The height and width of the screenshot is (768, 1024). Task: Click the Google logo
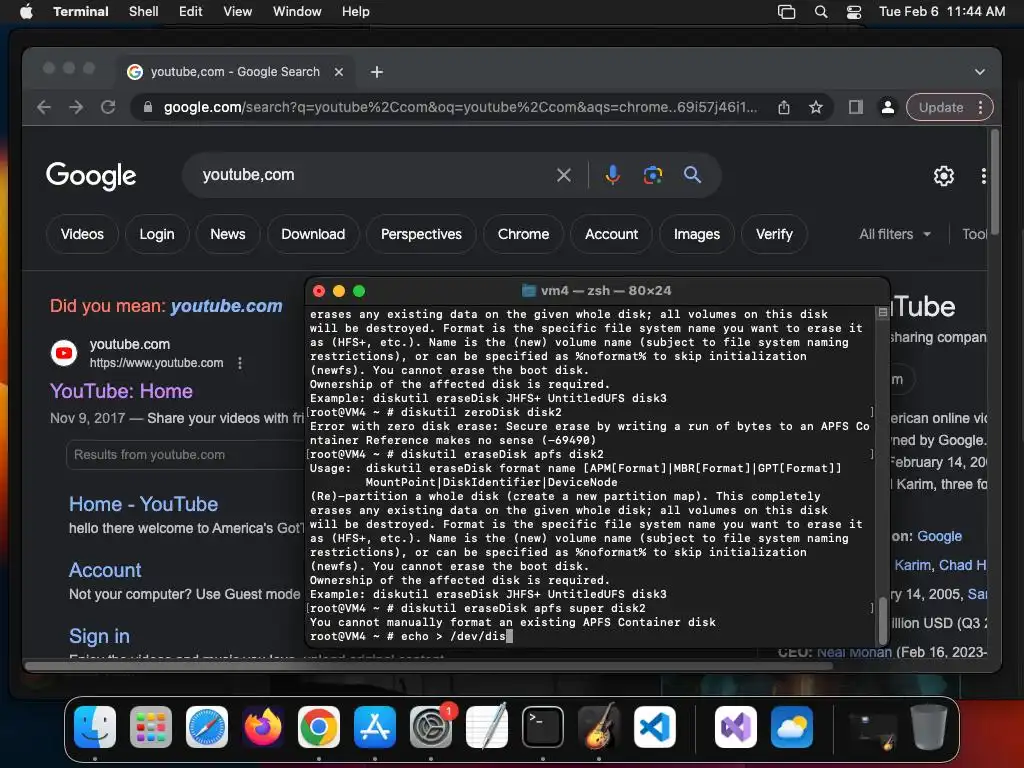(x=91, y=175)
